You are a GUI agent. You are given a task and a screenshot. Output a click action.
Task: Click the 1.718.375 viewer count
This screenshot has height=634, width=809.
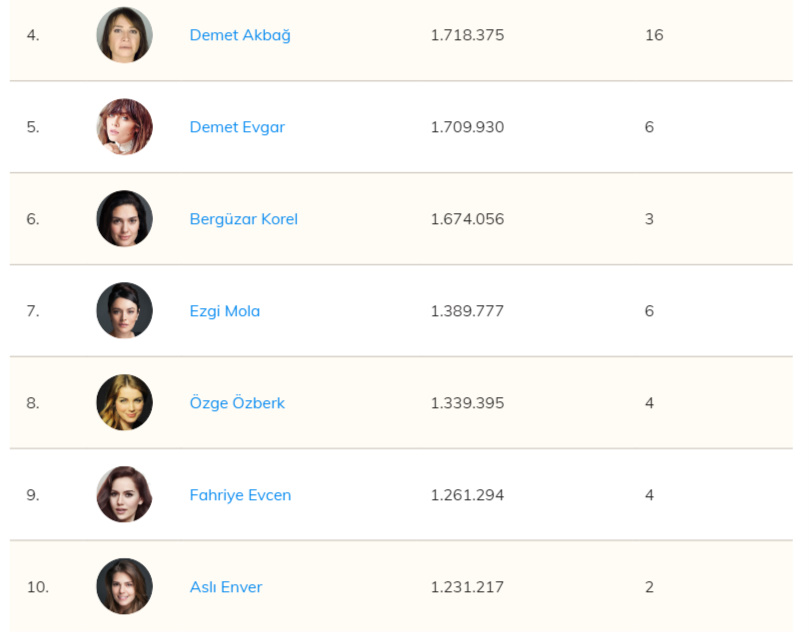467,35
